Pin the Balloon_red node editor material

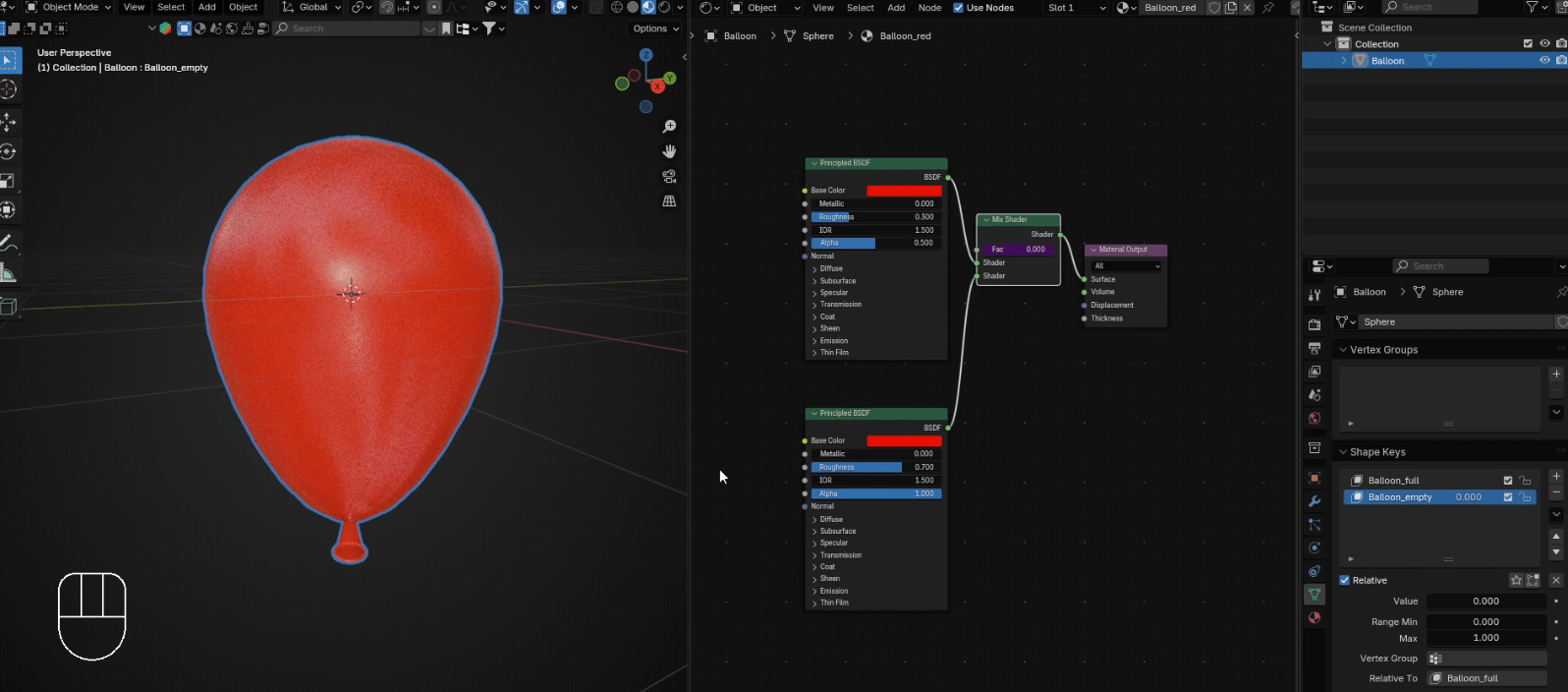click(1267, 8)
